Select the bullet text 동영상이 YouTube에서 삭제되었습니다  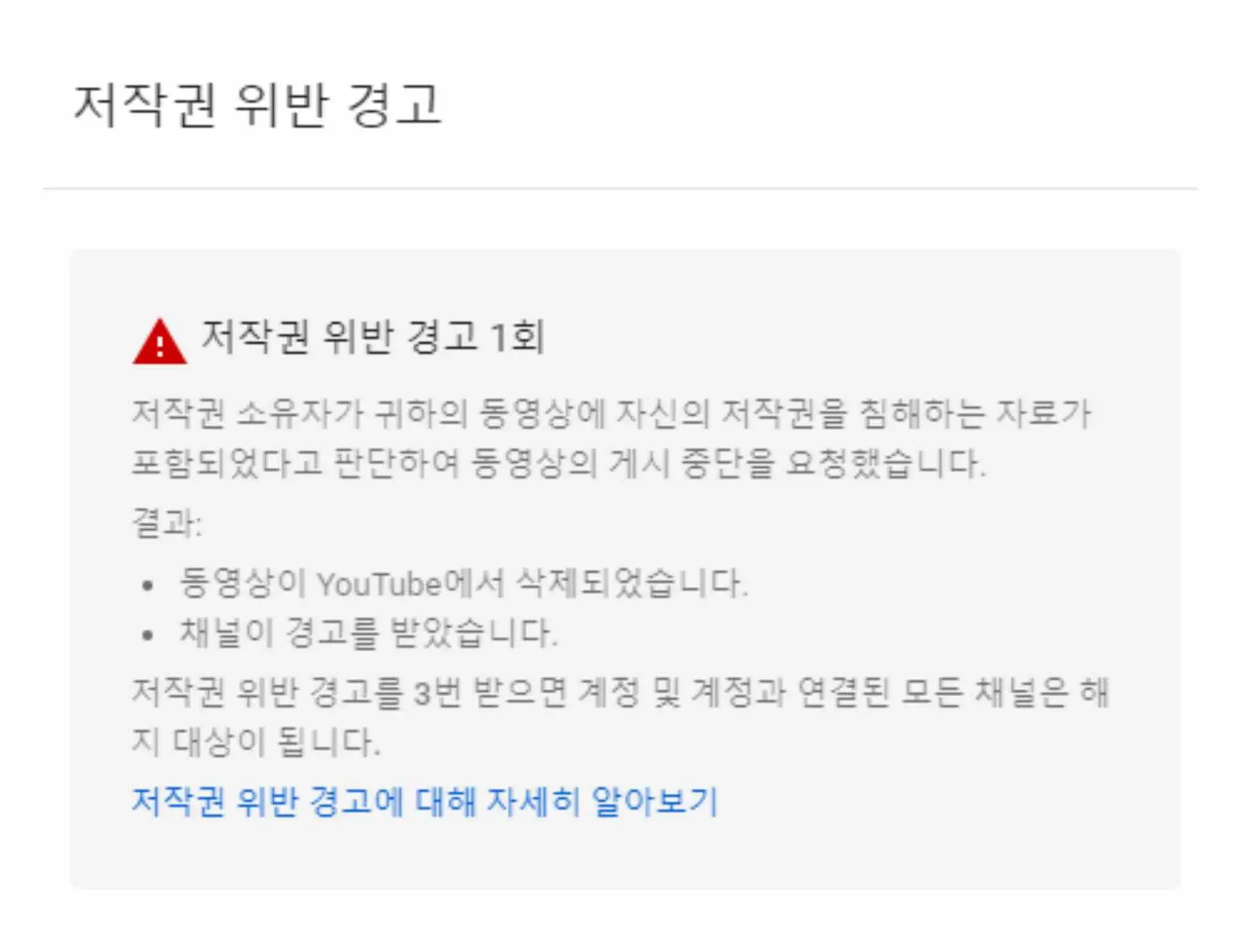coord(463,584)
